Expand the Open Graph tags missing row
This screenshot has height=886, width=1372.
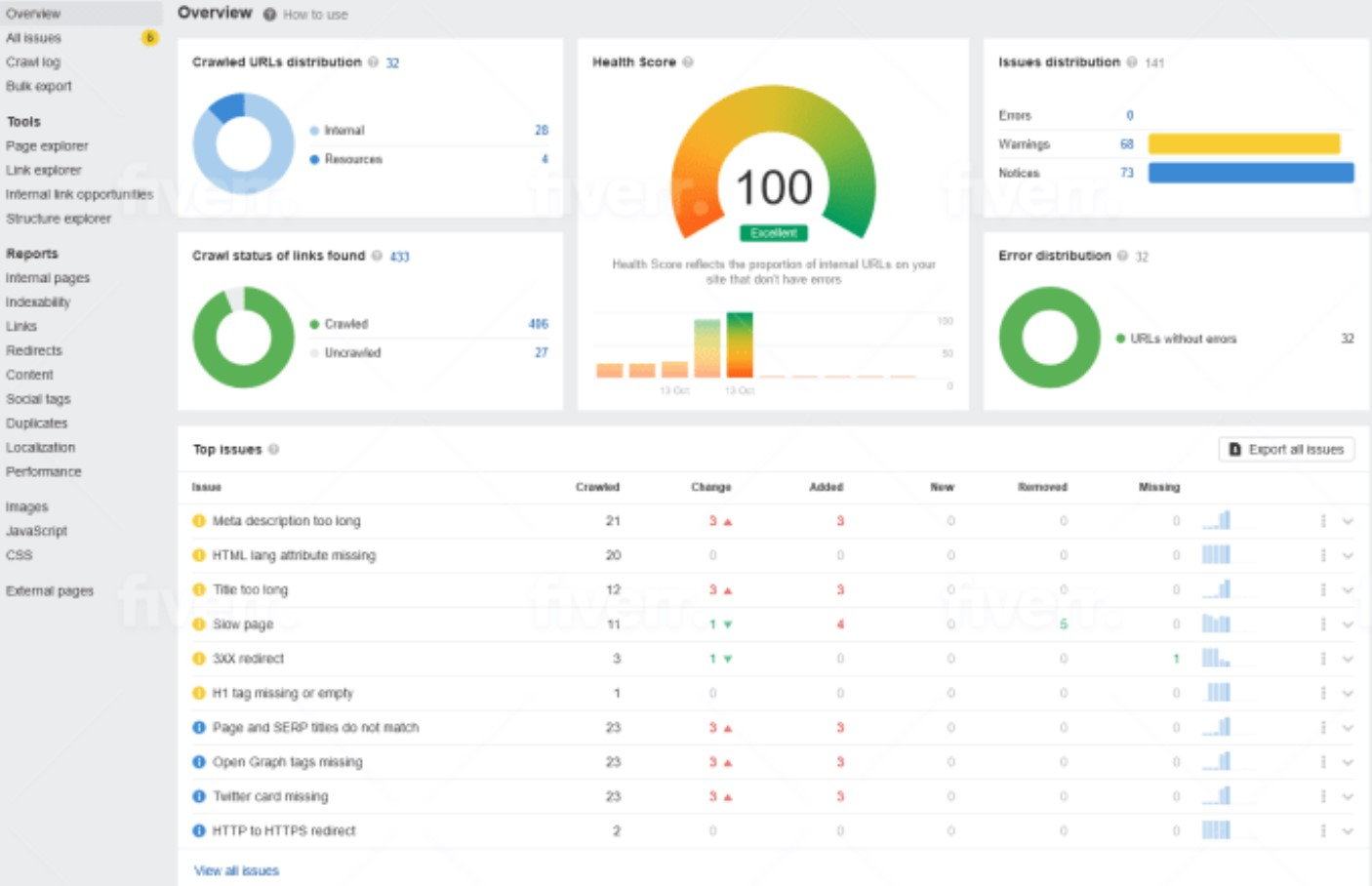pos(1348,762)
